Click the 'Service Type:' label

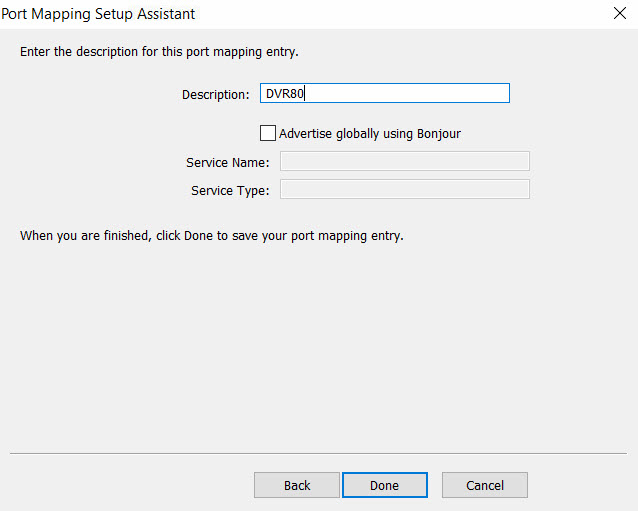point(229,190)
